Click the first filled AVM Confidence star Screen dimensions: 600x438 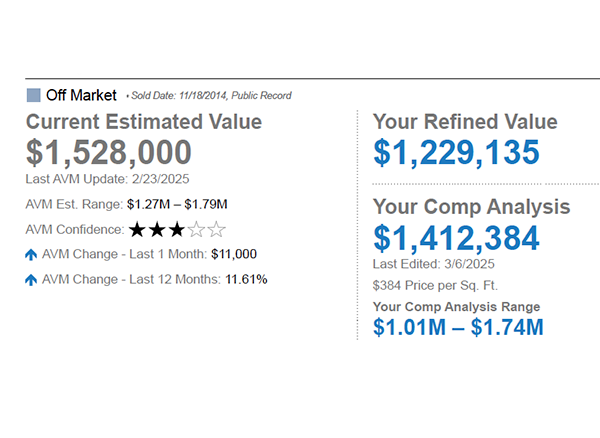point(139,230)
